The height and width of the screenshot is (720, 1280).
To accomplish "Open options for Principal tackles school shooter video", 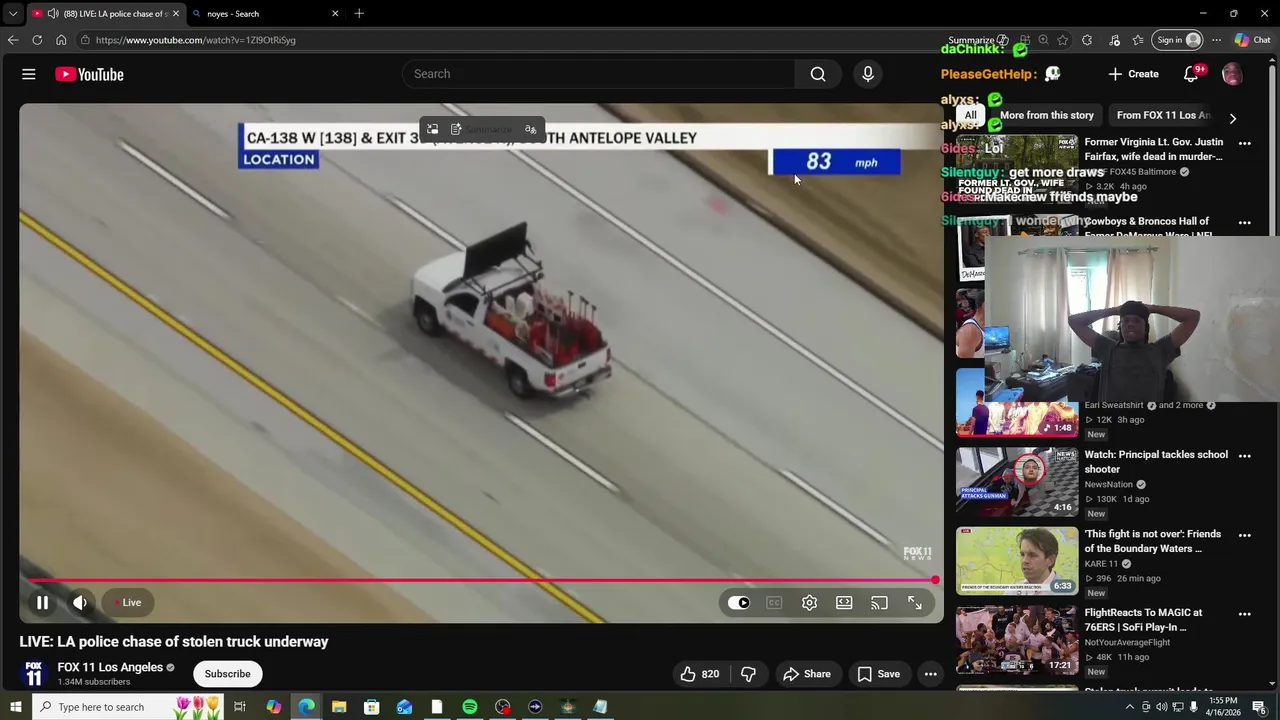I will click(1244, 456).
